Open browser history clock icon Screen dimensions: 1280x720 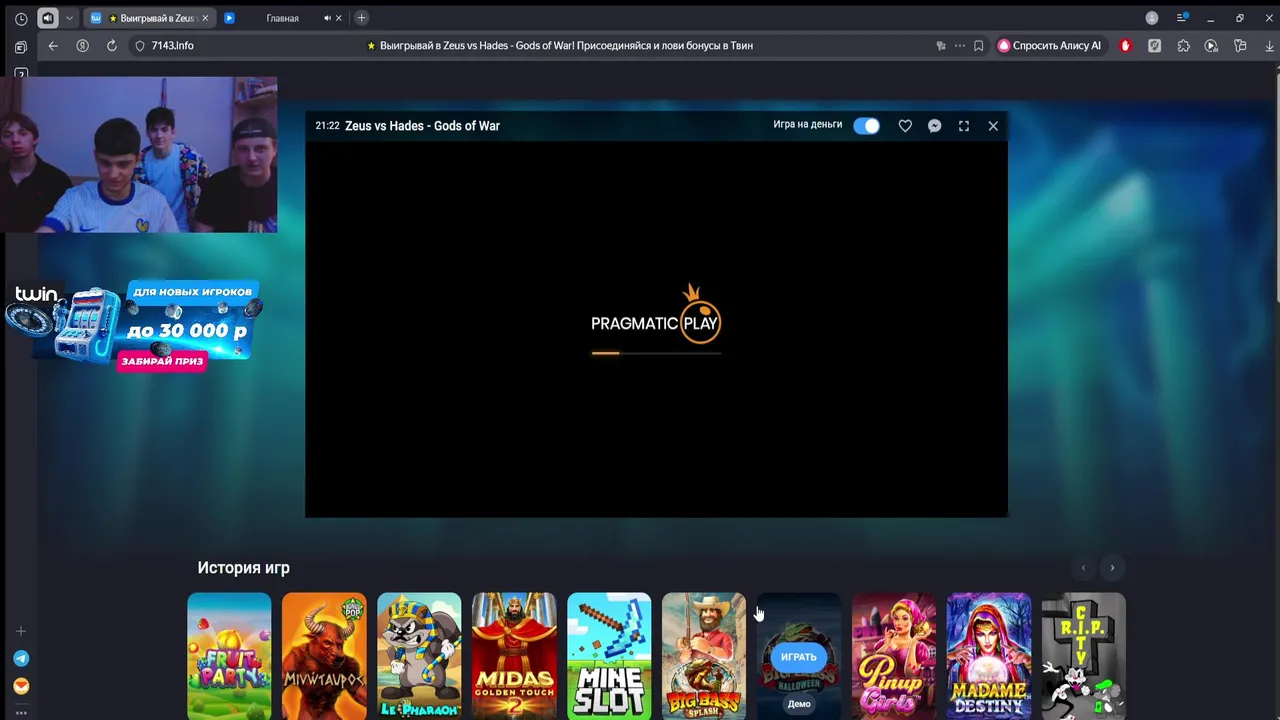tap(21, 18)
